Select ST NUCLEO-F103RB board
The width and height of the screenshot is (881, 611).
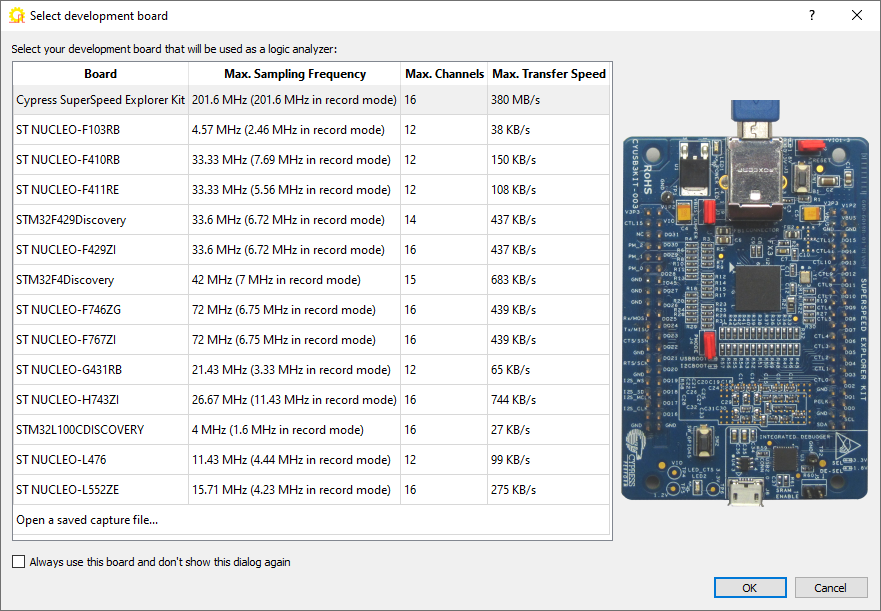click(311, 130)
